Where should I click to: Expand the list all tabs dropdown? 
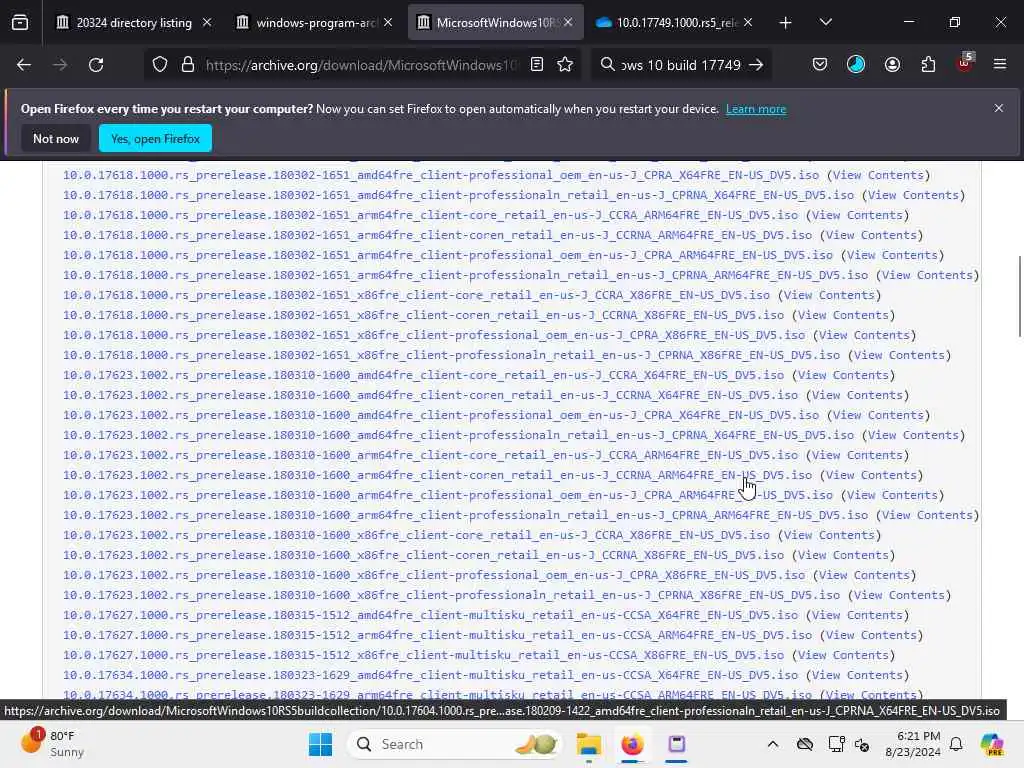[x=825, y=23]
